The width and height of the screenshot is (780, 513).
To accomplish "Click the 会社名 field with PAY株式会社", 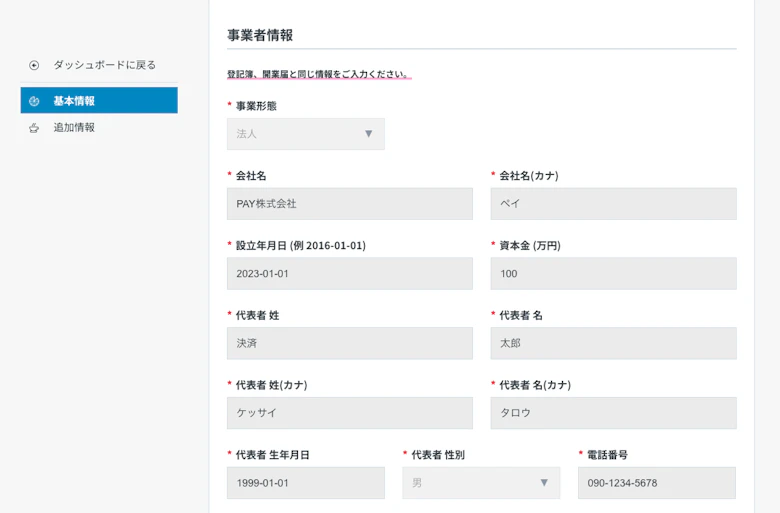I will [x=349, y=204].
